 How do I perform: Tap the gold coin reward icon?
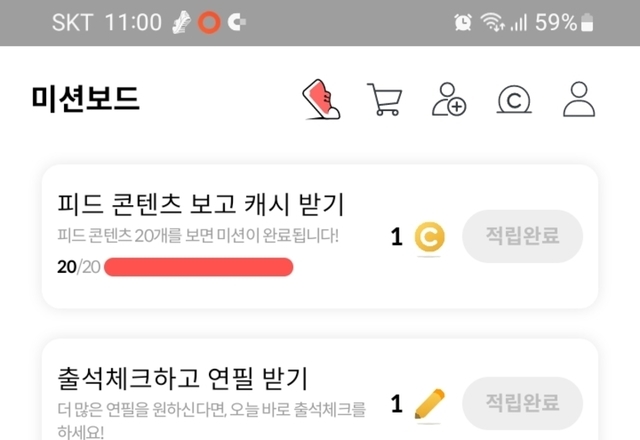tap(430, 237)
